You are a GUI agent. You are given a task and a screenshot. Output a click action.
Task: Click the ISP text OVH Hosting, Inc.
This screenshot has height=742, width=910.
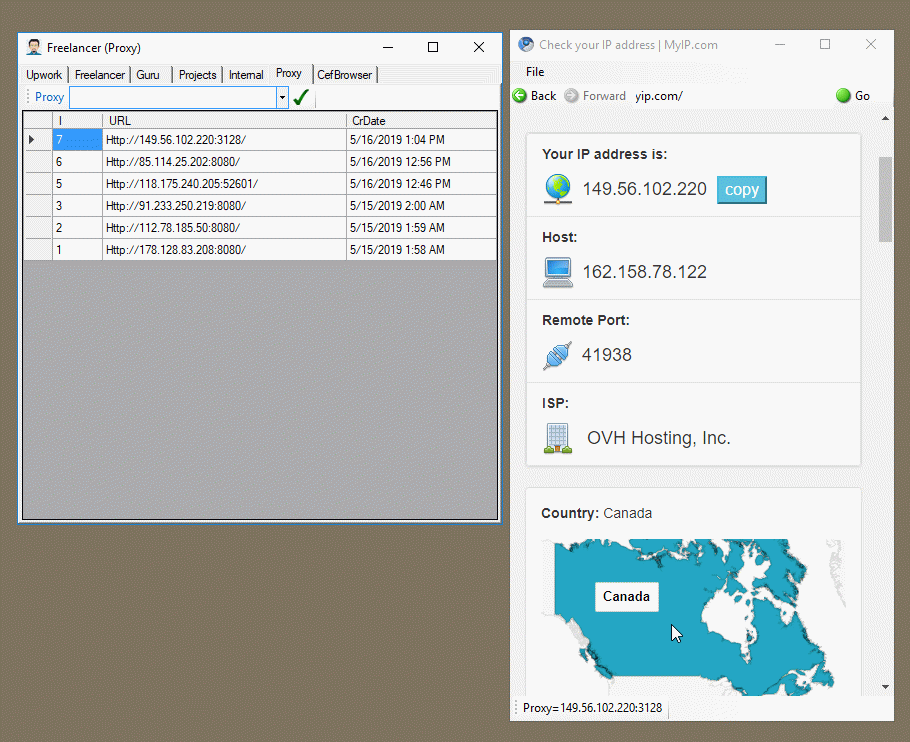click(x=659, y=438)
